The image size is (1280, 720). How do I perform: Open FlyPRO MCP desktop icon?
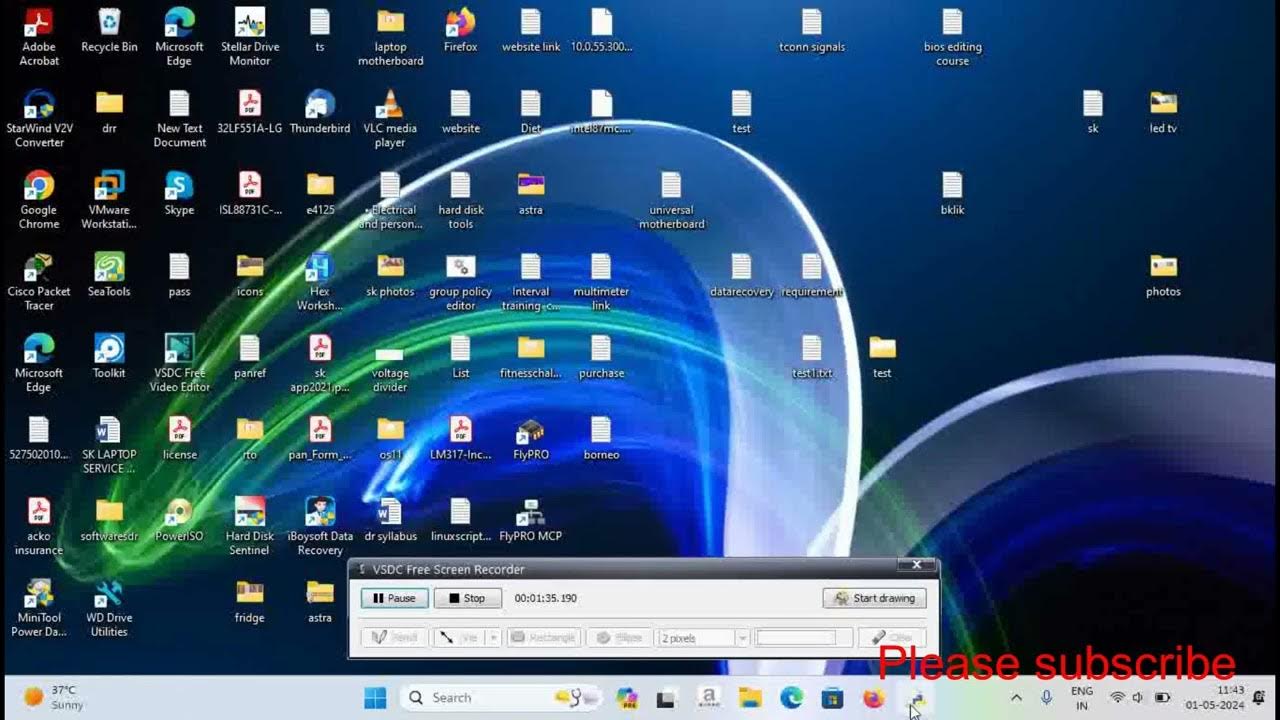(531, 518)
